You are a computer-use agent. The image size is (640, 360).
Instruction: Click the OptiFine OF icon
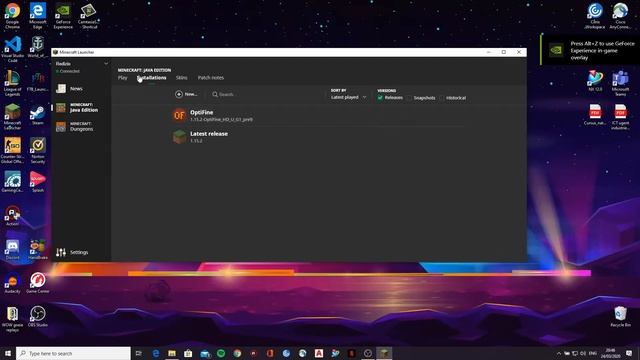179,116
